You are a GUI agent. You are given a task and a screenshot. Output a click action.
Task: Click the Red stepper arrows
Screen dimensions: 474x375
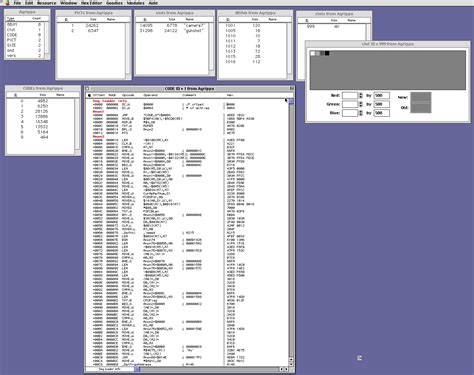(361, 96)
